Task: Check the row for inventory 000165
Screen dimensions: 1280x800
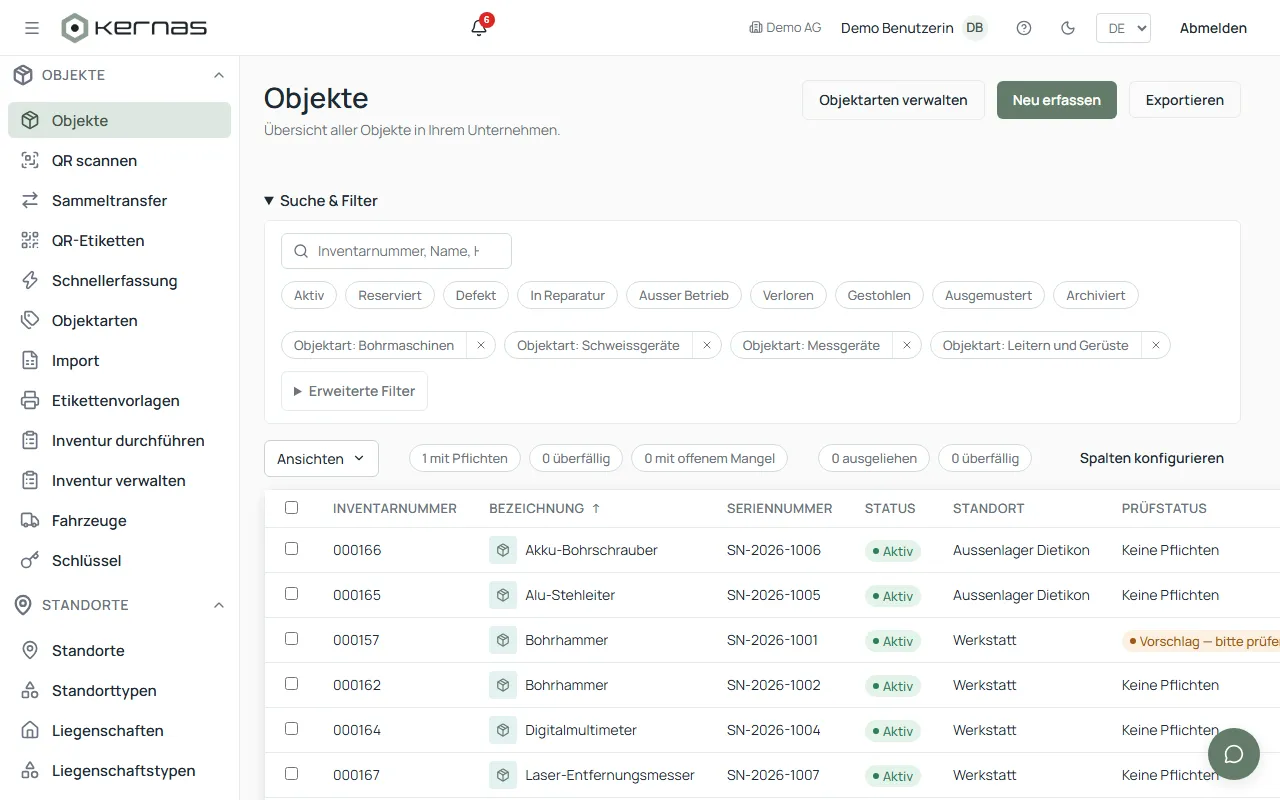Action: (292, 594)
